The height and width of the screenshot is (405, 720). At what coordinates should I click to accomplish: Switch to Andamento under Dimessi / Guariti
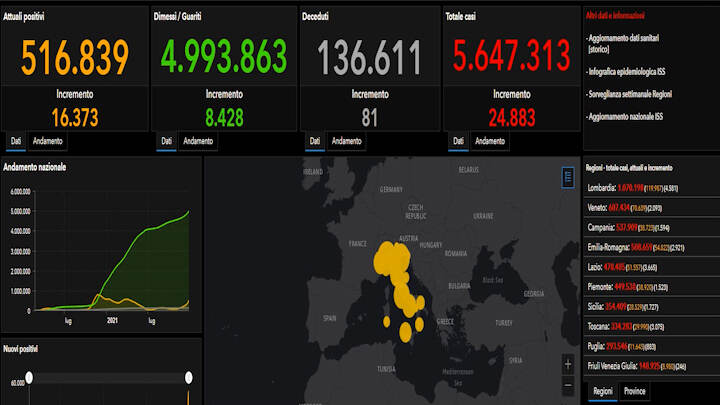pos(198,142)
